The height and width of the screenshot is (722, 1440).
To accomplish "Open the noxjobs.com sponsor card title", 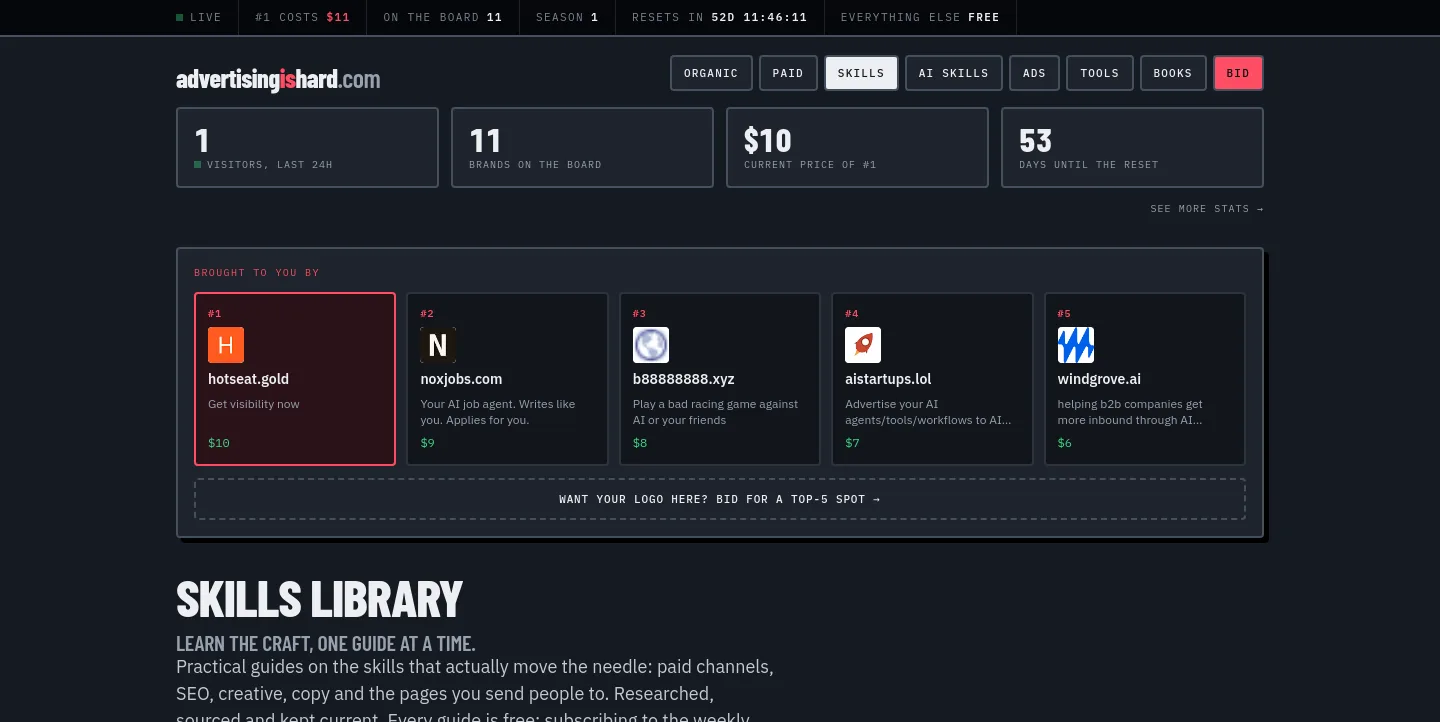I will [461, 379].
